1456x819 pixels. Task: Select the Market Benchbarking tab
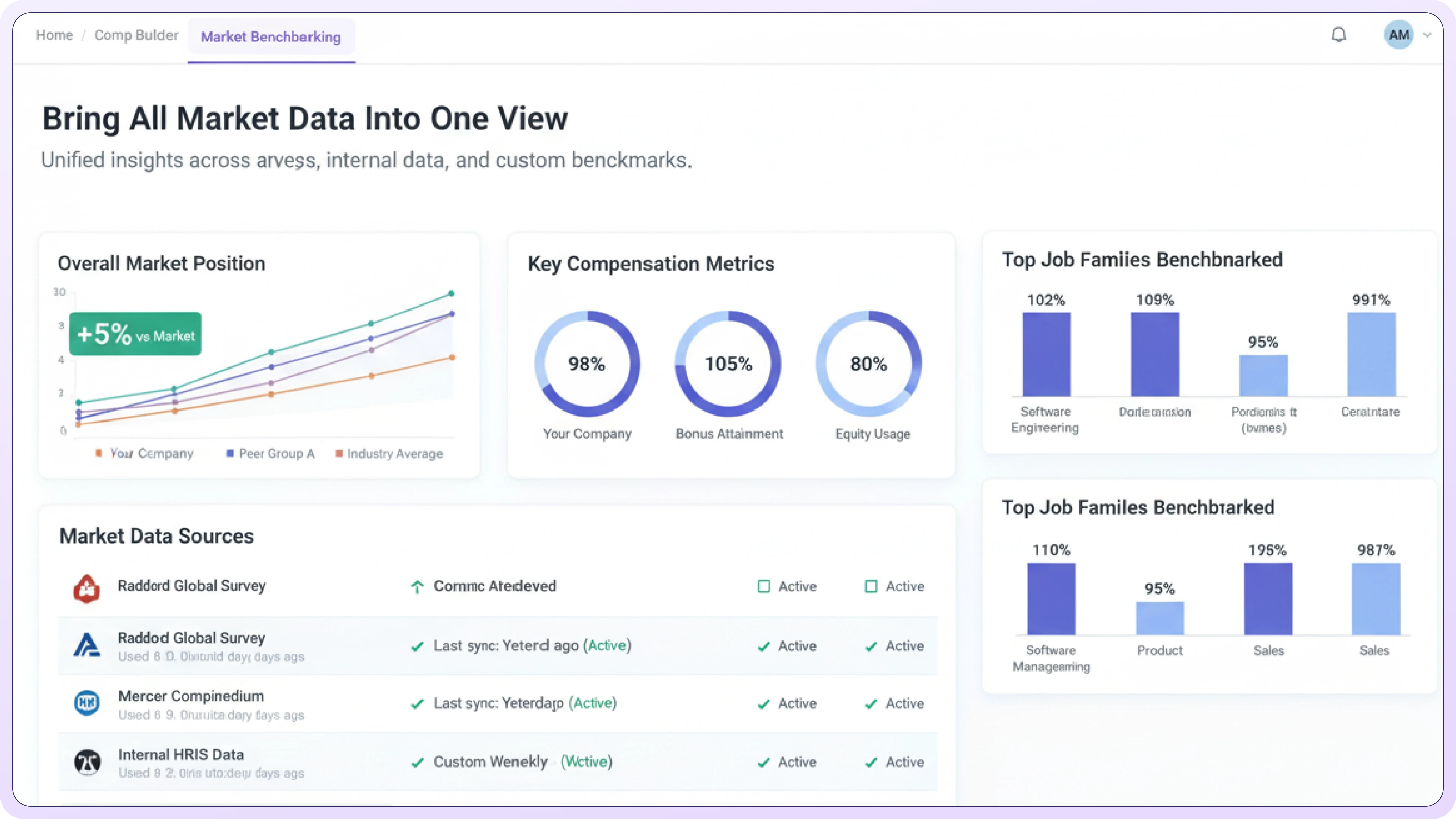coord(271,37)
